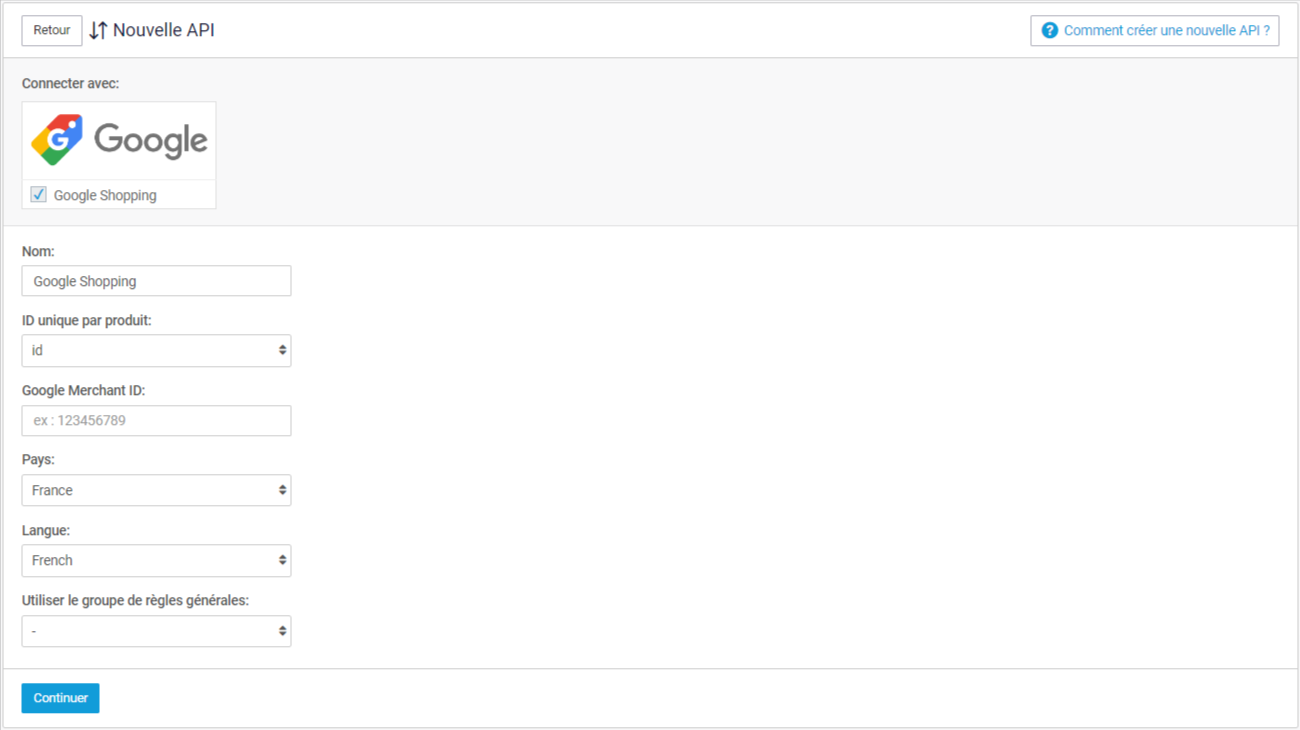Click the Retour button

click(52, 30)
